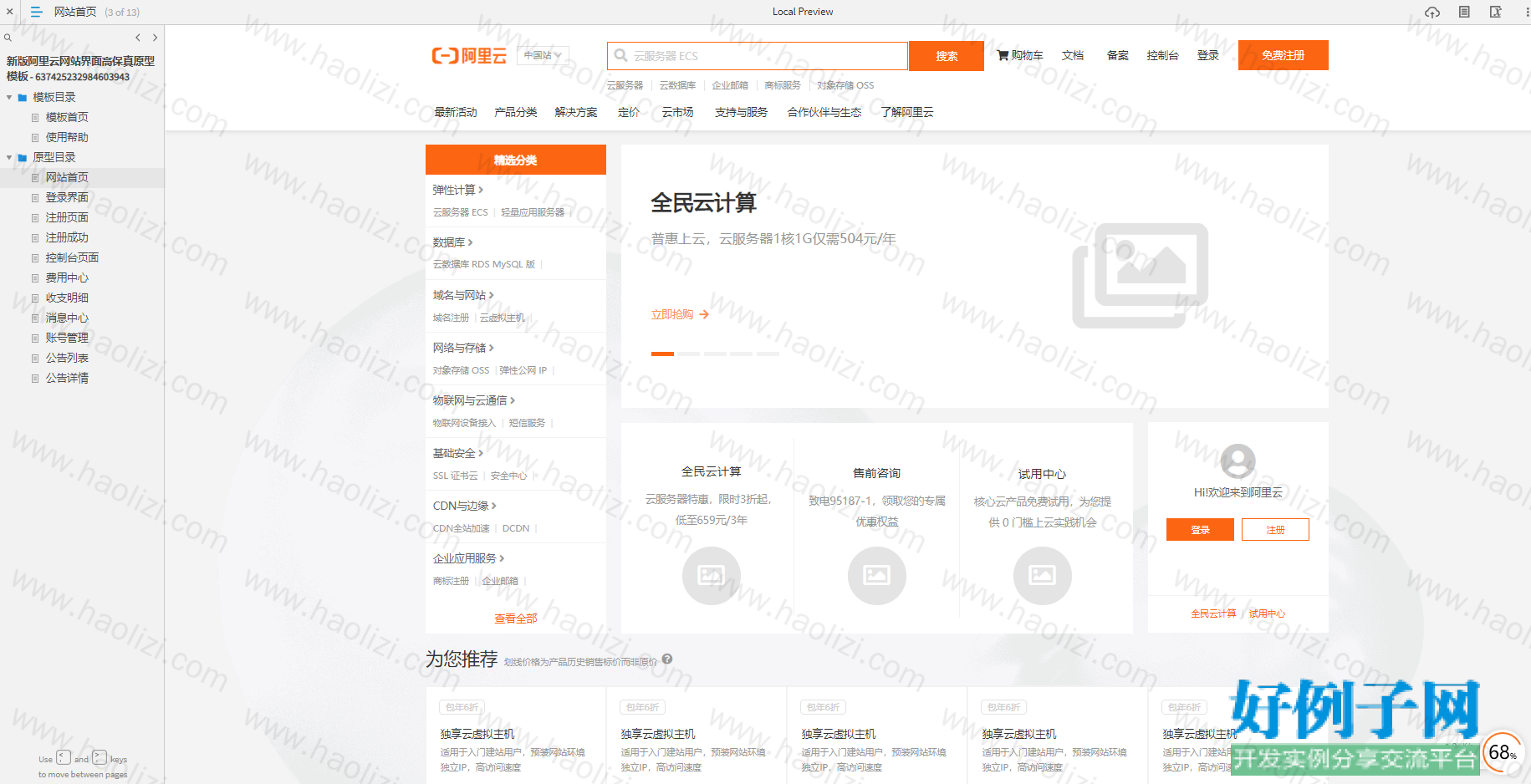This screenshot has width=1531, height=784.
Task: Open the 解决方案 nav menu
Action: (x=576, y=112)
